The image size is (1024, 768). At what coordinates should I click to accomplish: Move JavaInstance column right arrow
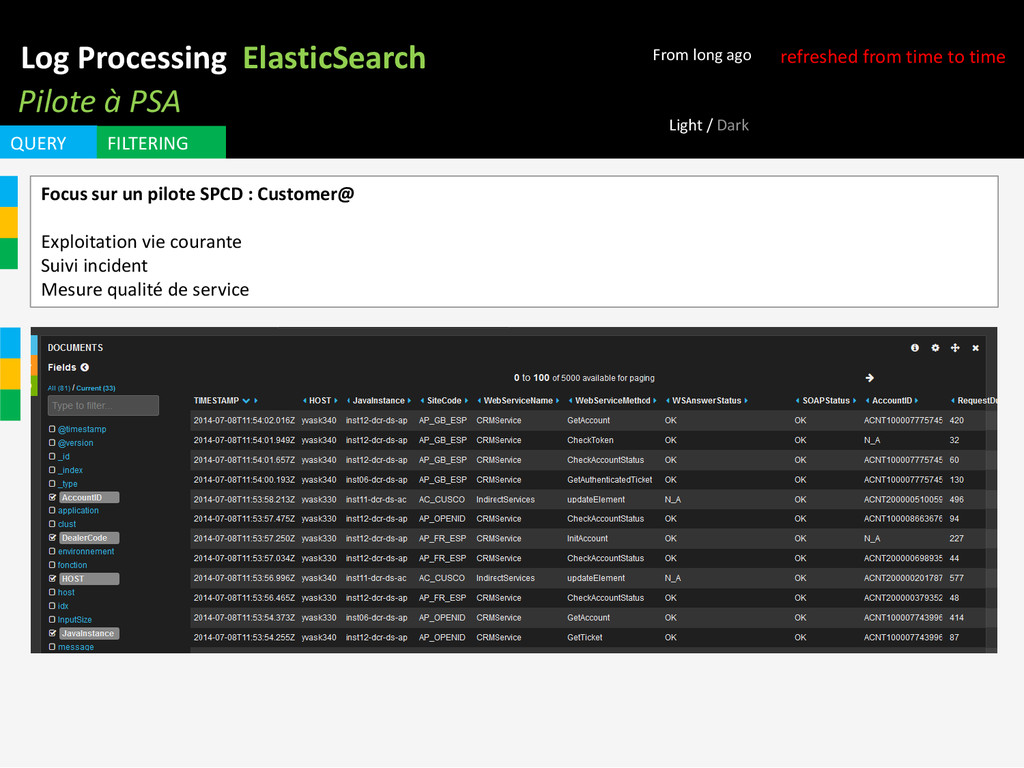point(409,401)
